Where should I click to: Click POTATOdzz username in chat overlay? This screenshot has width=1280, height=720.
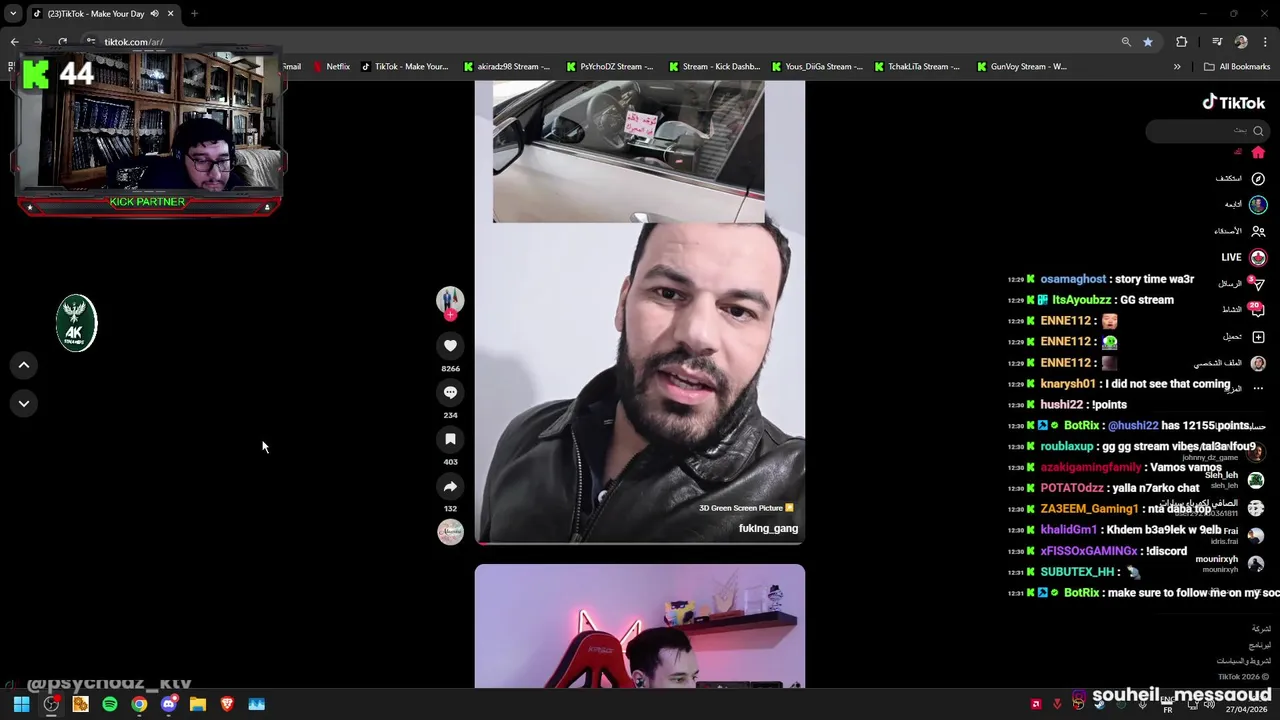(x=1072, y=488)
